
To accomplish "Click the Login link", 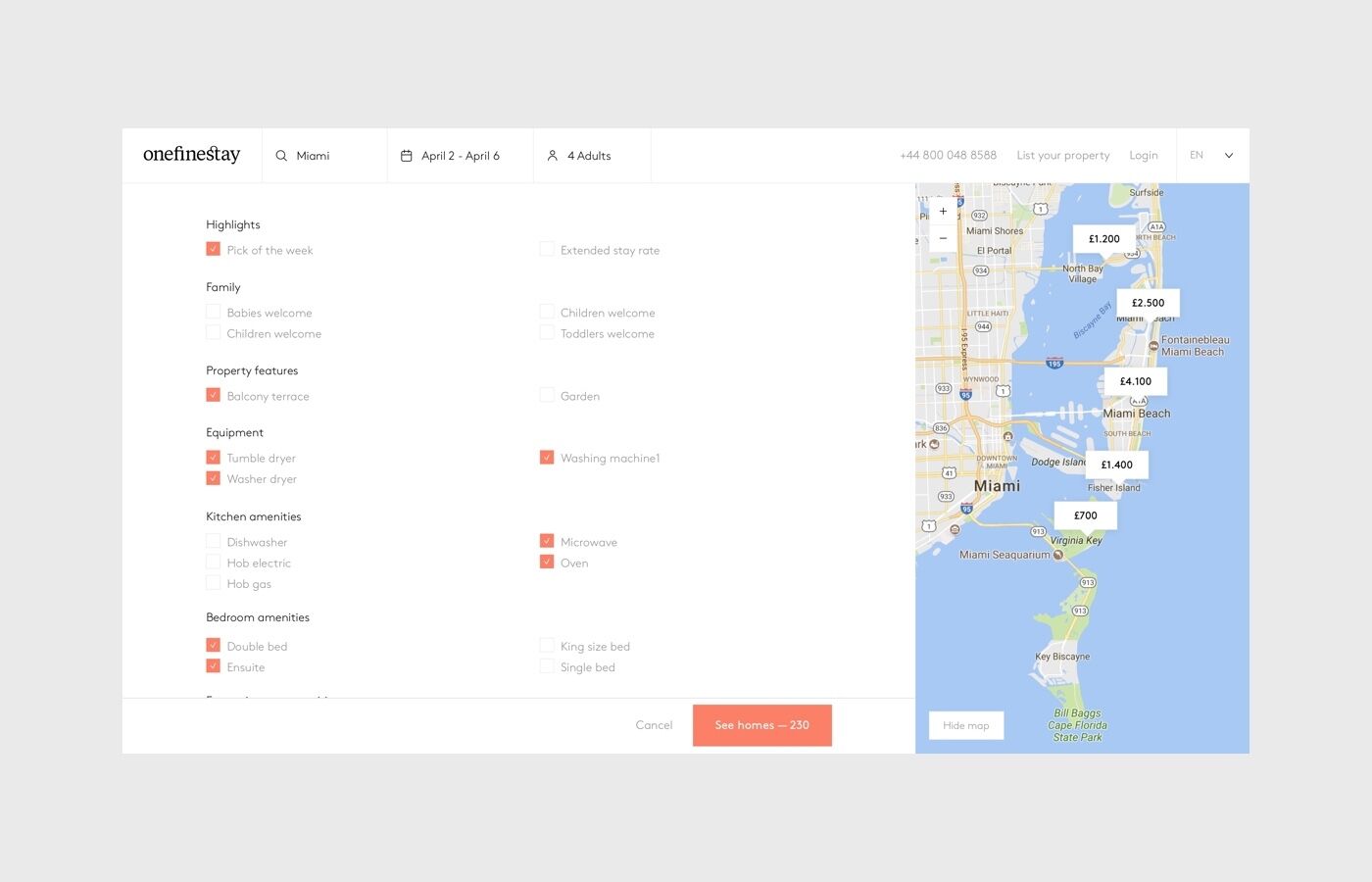I will pos(1143,156).
